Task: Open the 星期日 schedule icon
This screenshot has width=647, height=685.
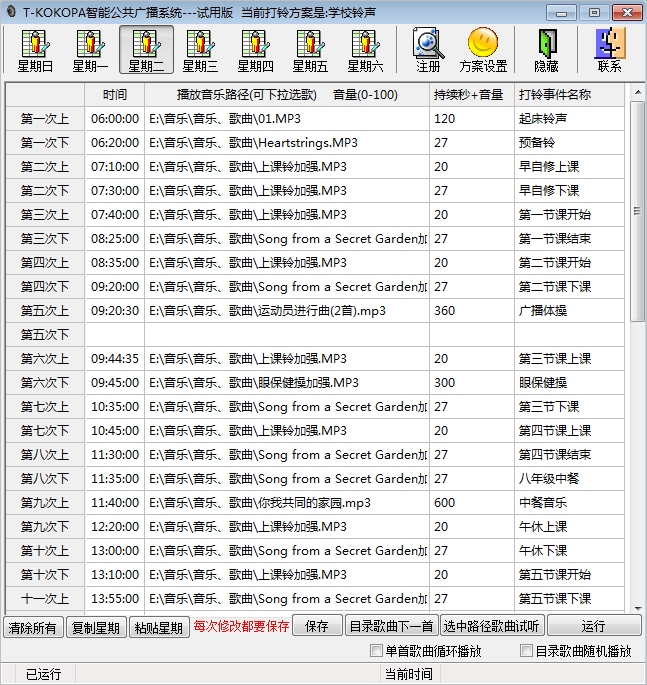Action: pyautogui.click(x=35, y=50)
